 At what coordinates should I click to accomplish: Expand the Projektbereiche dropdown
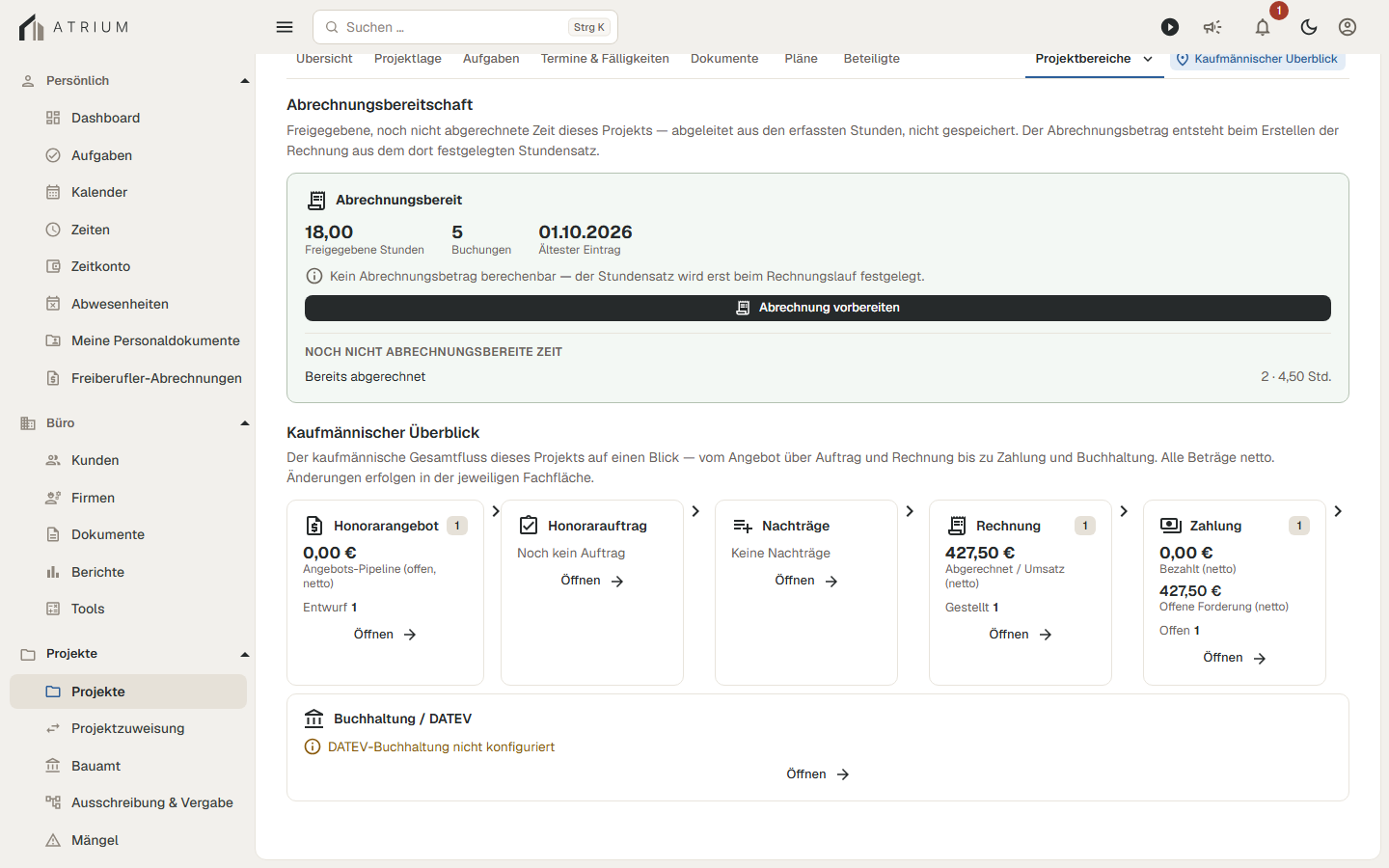coord(1095,59)
